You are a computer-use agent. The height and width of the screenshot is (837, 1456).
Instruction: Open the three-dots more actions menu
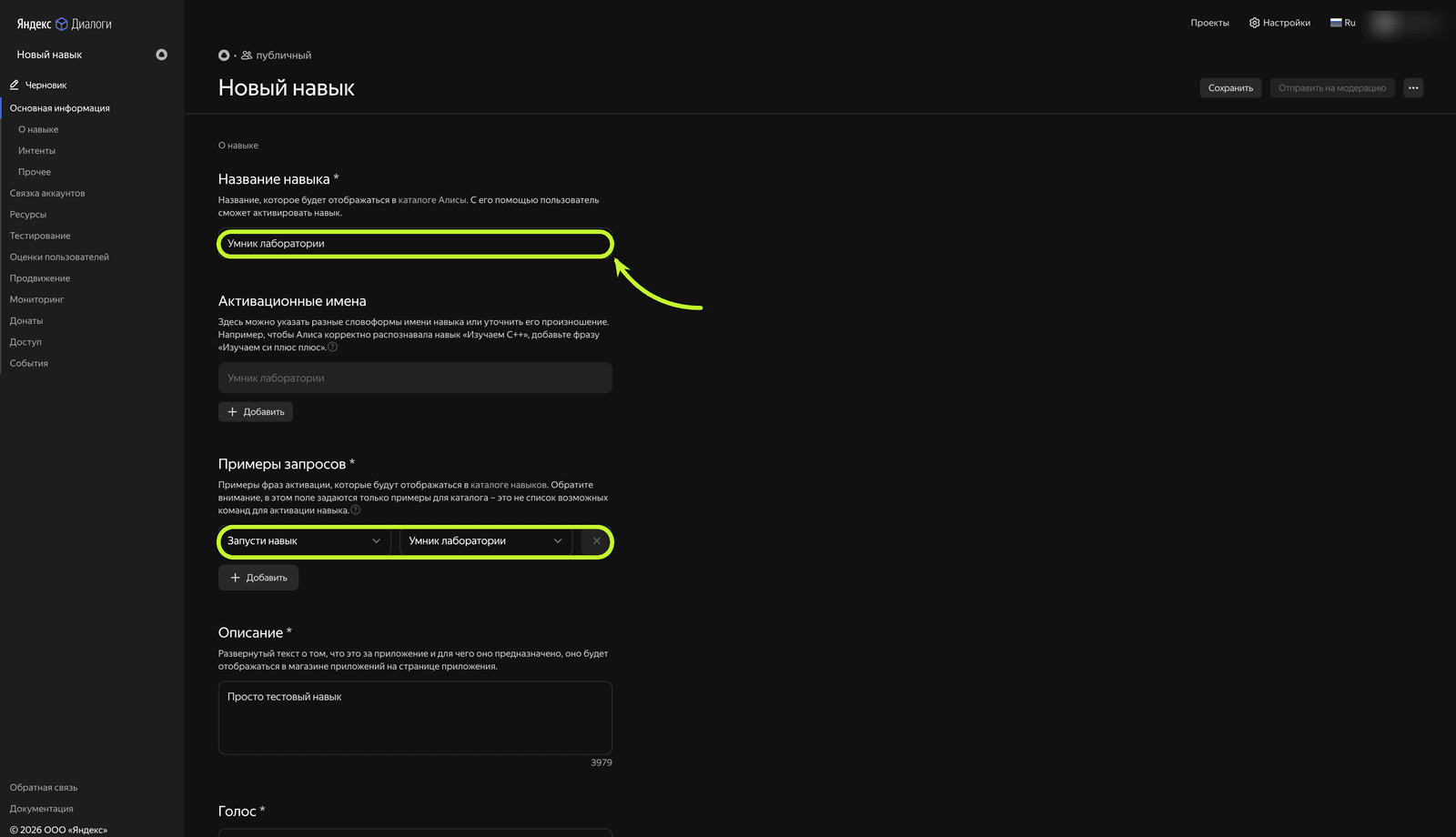[1413, 88]
